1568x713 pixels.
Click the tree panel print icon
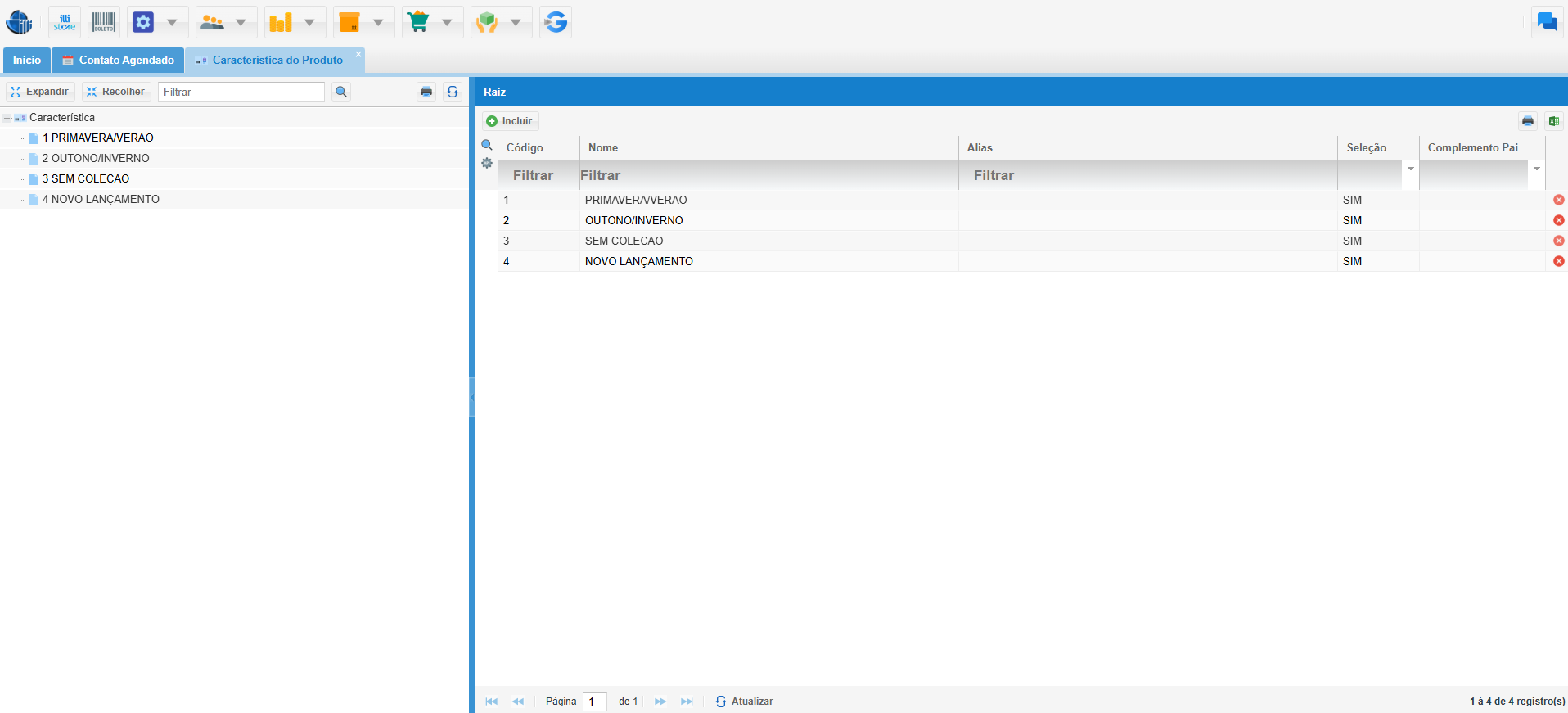click(426, 92)
